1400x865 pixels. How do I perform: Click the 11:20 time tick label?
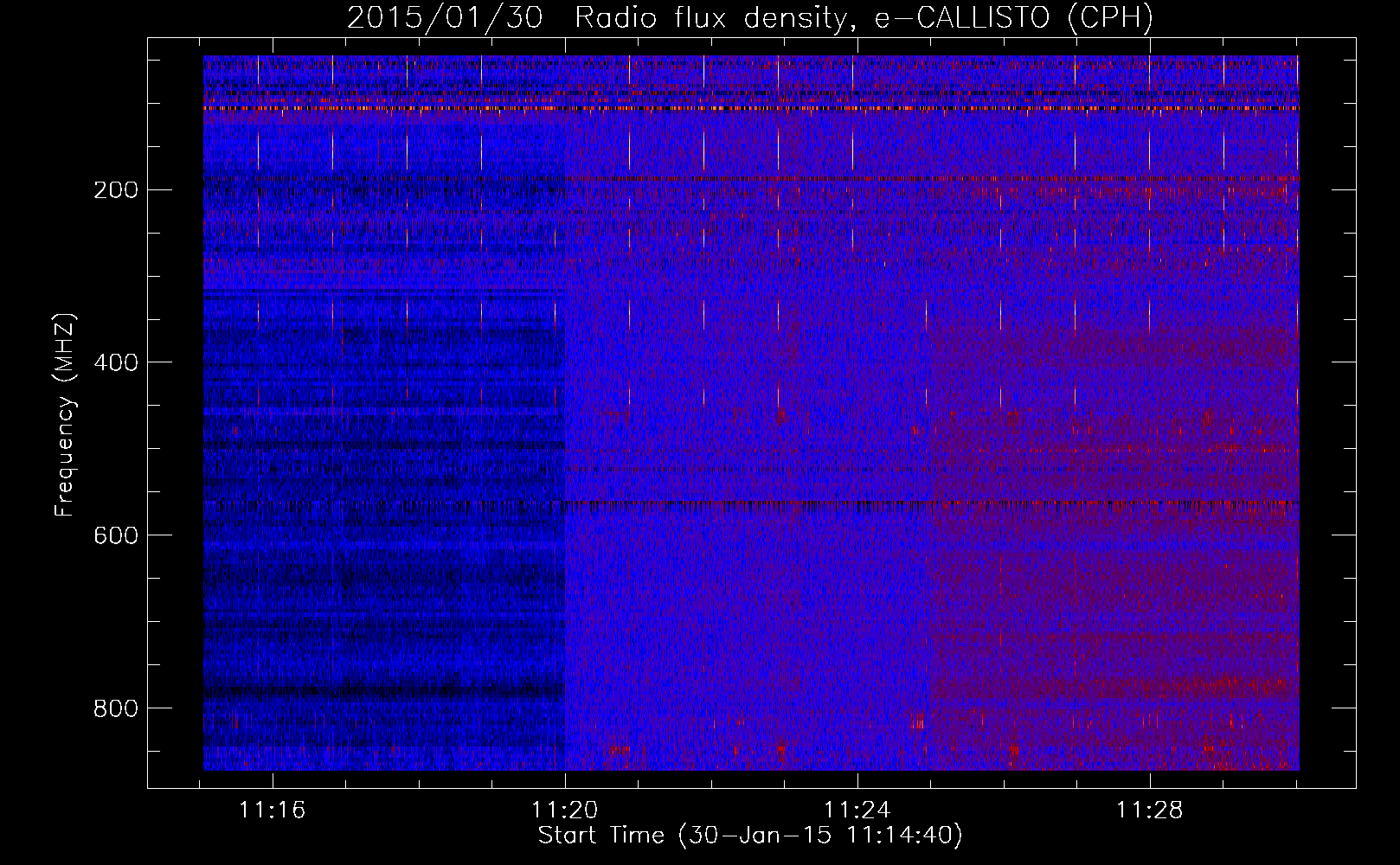[564, 811]
